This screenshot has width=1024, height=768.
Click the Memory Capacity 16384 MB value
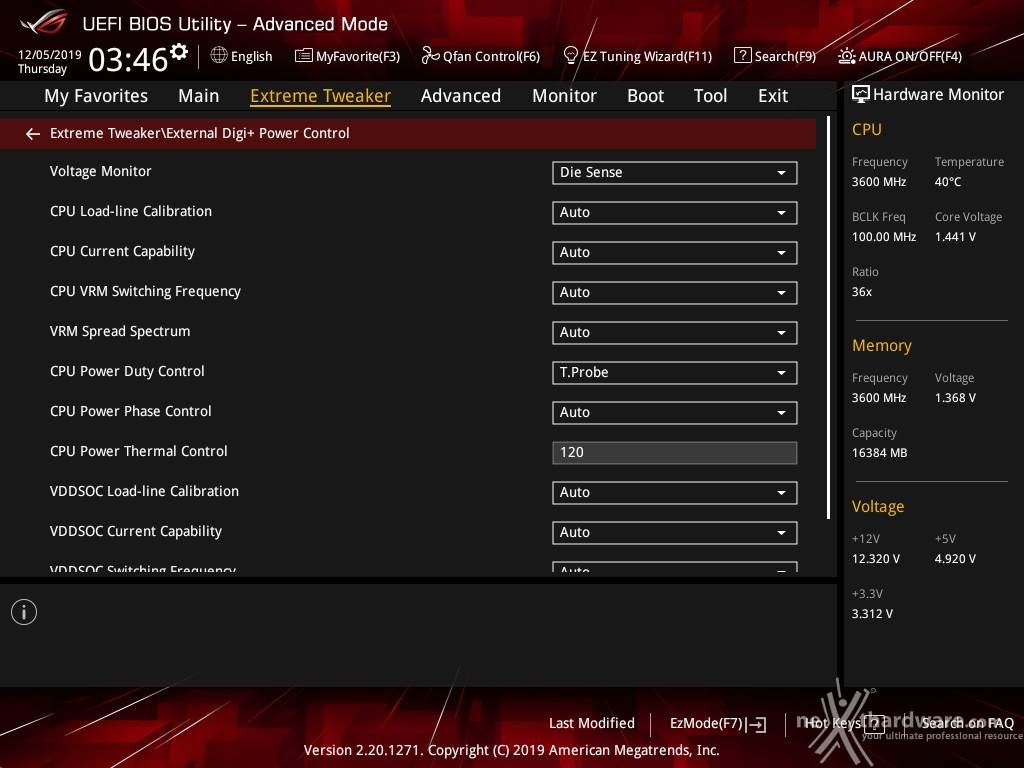pyautogui.click(x=880, y=453)
